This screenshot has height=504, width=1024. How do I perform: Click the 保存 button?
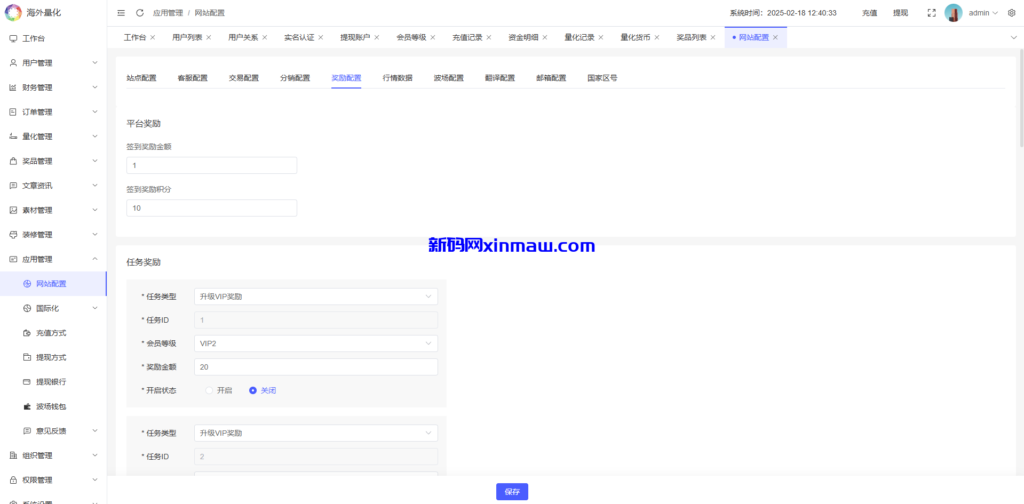click(x=512, y=492)
